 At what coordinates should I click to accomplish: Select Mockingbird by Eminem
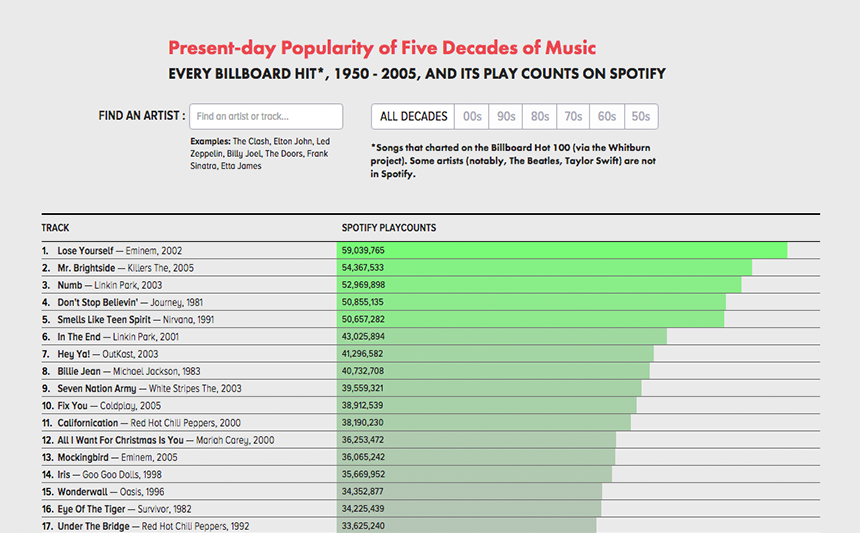tap(117, 457)
